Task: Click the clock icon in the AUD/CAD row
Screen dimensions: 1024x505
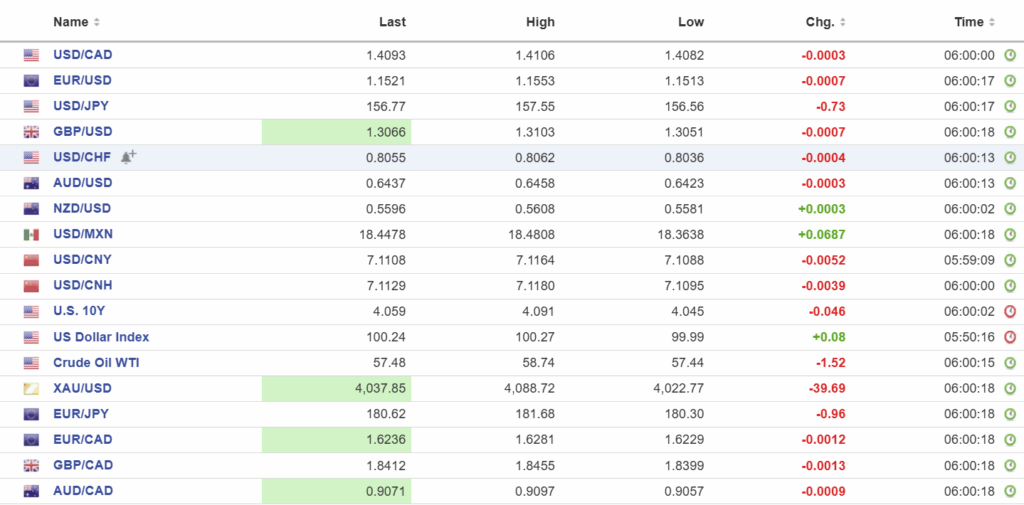Action: click(1009, 491)
